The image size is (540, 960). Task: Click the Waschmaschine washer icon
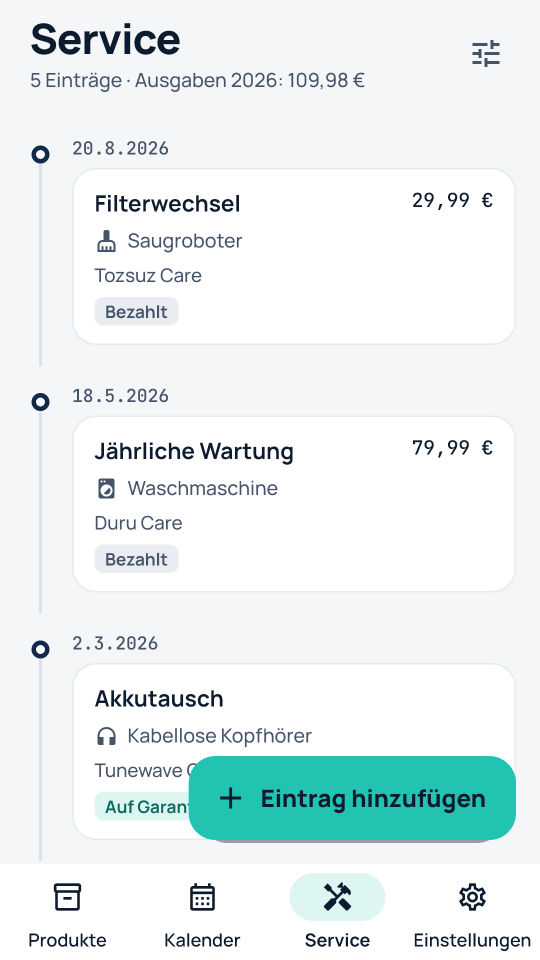tap(107, 489)
